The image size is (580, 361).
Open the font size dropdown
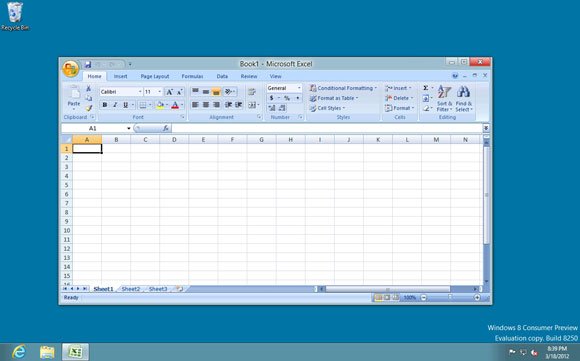point(159,92)
